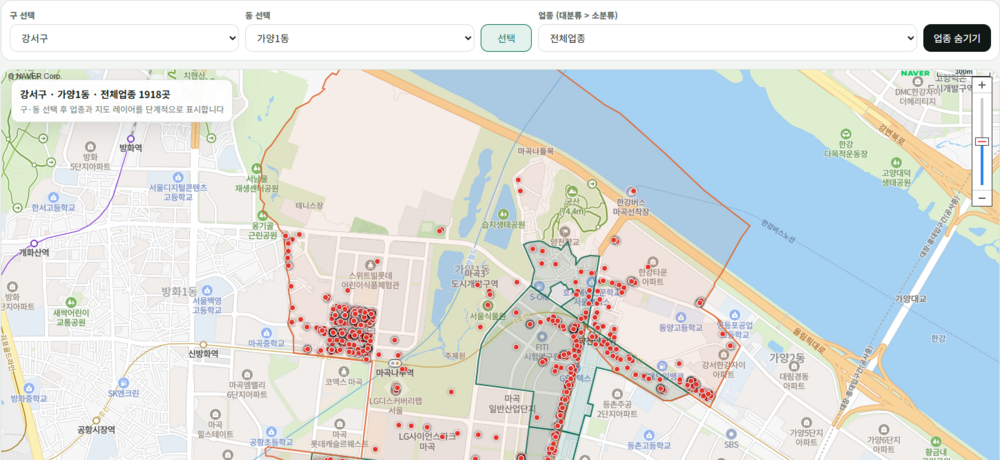Expand the 업종 dropdown showing 전체업종
1000x460 pixels.
coord(728,38)
